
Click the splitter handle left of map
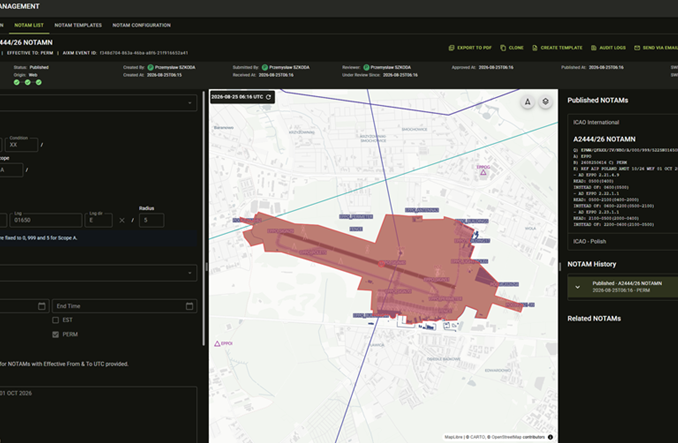[x=207, y=267]
